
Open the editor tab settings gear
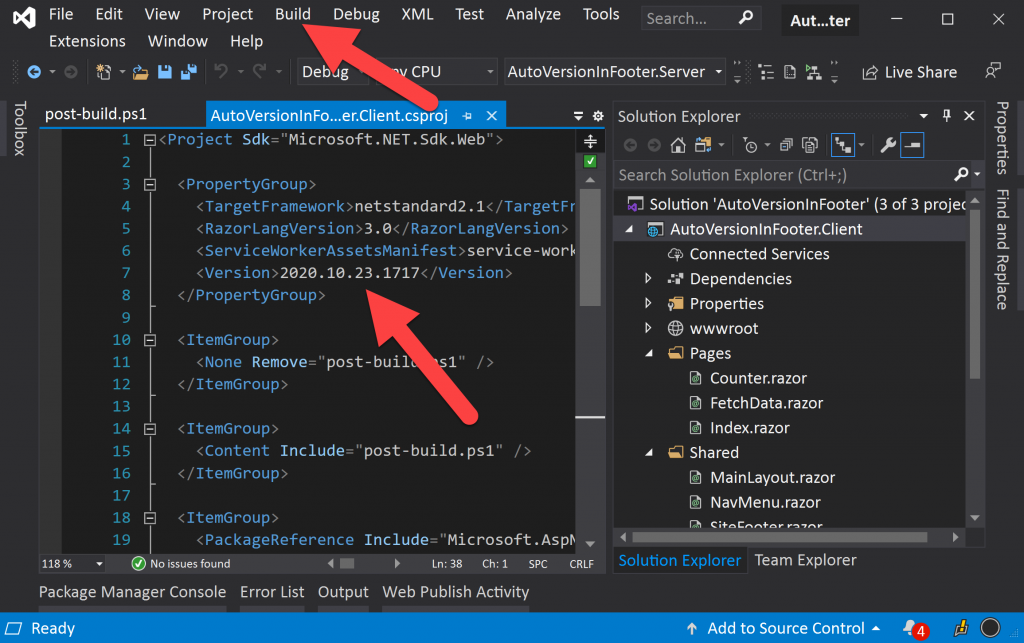pyautogui.click(x=598, y=116)
